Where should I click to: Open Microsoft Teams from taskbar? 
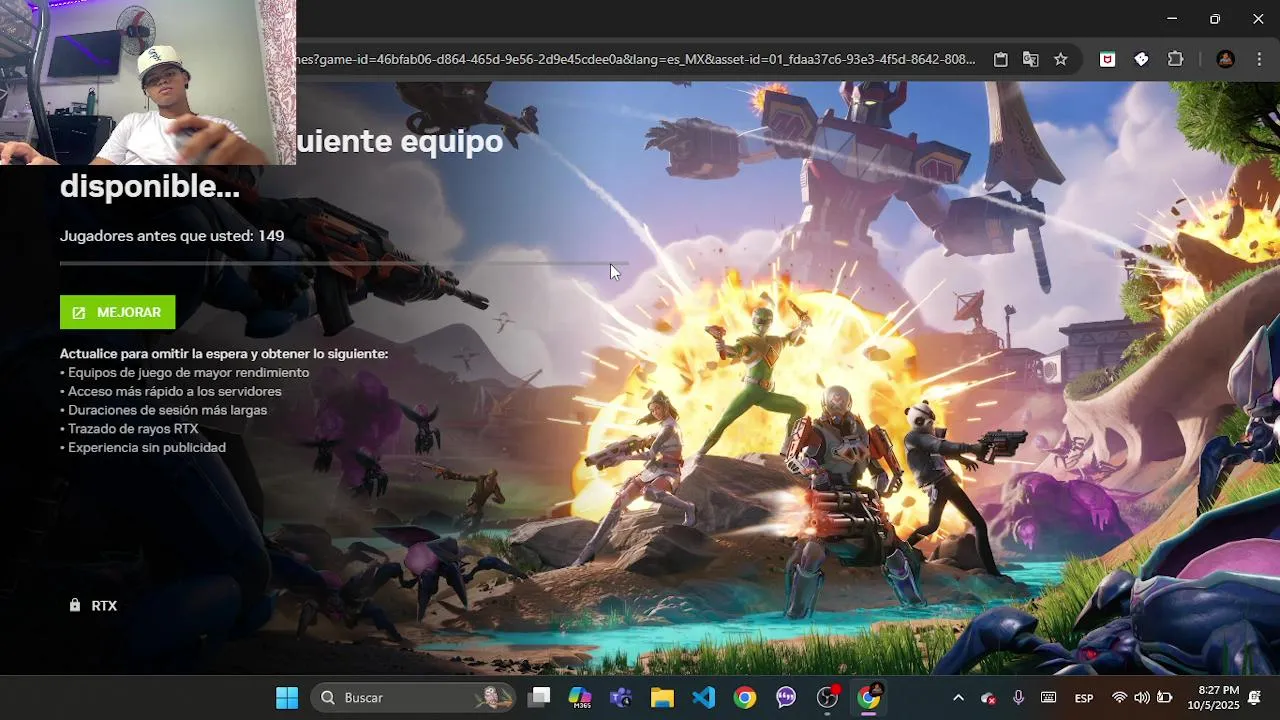pyautogui.click(x=621, y=698)
